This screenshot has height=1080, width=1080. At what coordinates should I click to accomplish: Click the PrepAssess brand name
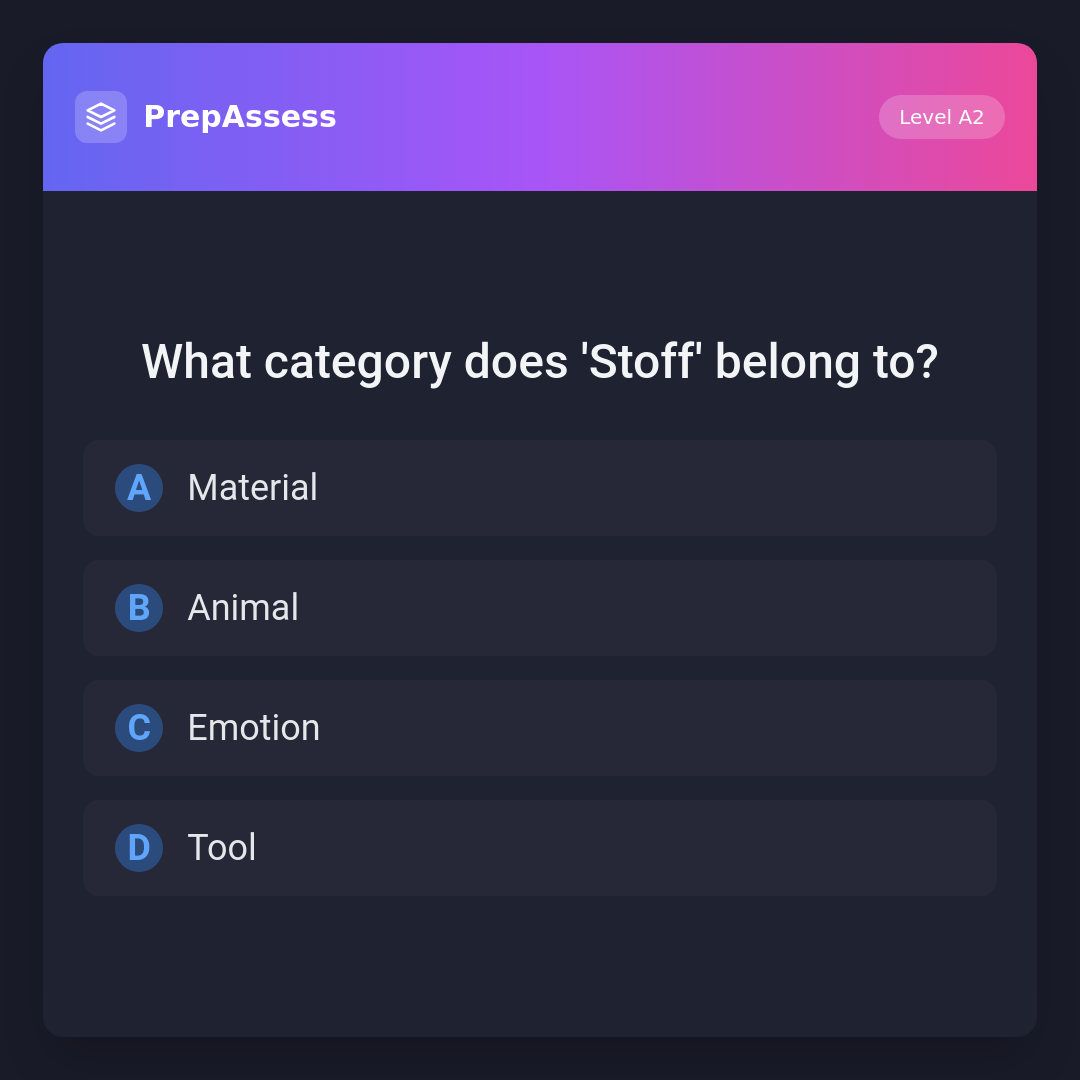(x=240, y=117)
